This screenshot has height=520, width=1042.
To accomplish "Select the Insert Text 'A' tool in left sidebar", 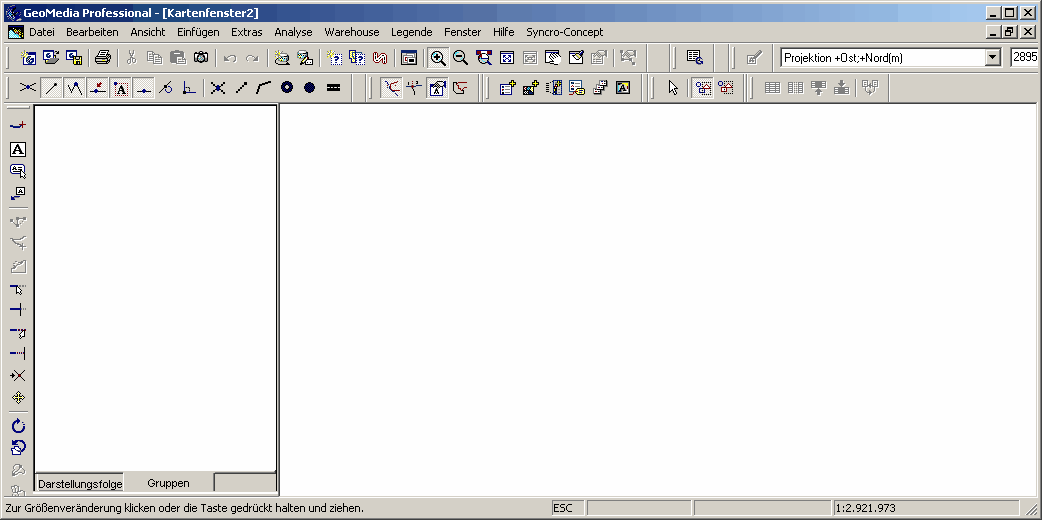I will pyautogui.click(x=18, y=149).
